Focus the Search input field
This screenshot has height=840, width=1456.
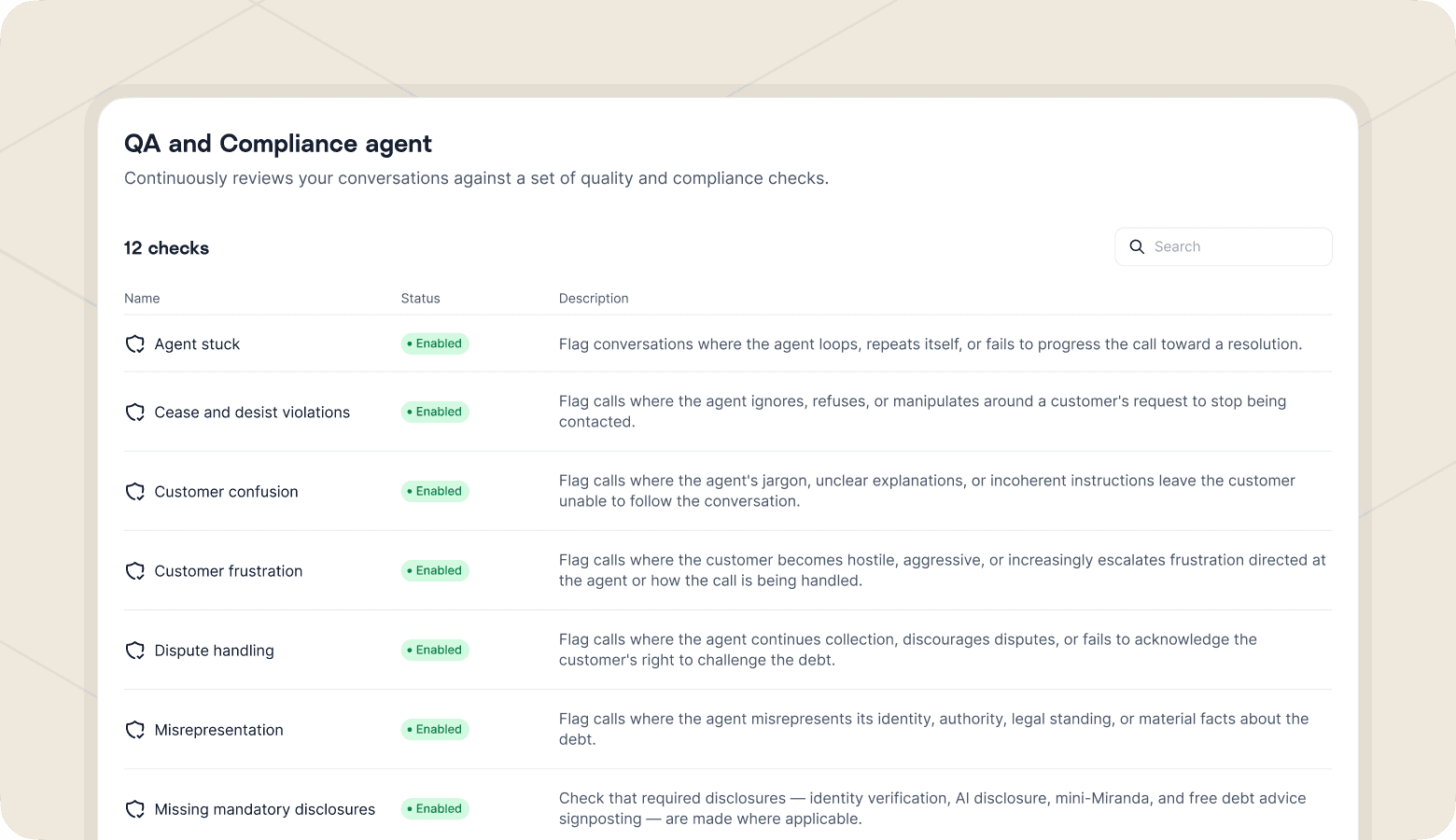click(1224, 246)
